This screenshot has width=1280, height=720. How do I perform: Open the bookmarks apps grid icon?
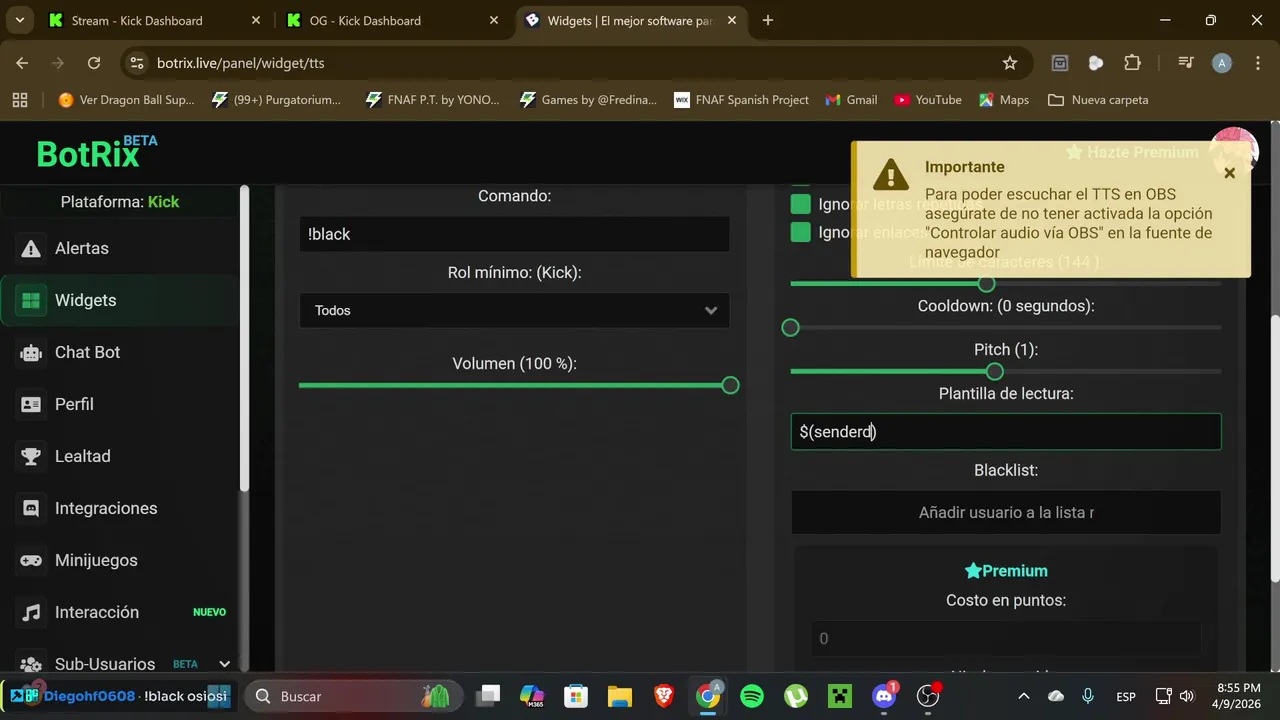coord(20,100)
